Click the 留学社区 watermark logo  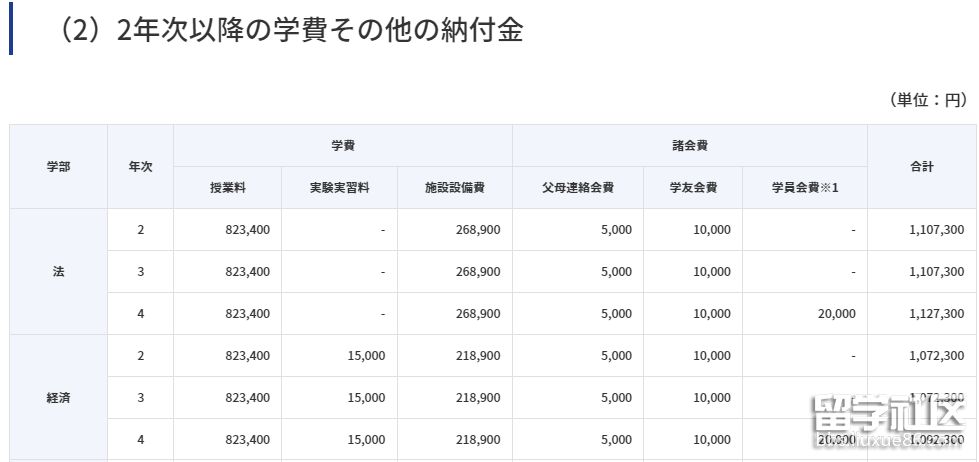click(890, 418)
